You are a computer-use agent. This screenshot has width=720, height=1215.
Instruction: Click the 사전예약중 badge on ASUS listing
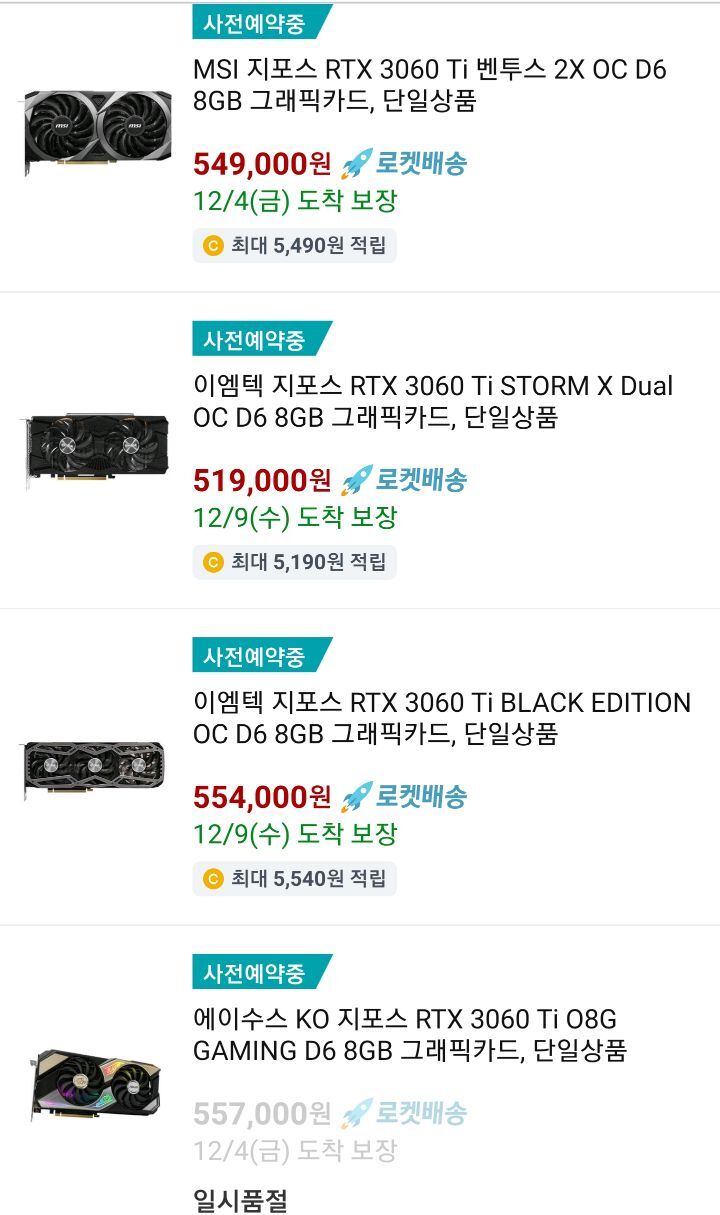point(256,972)
